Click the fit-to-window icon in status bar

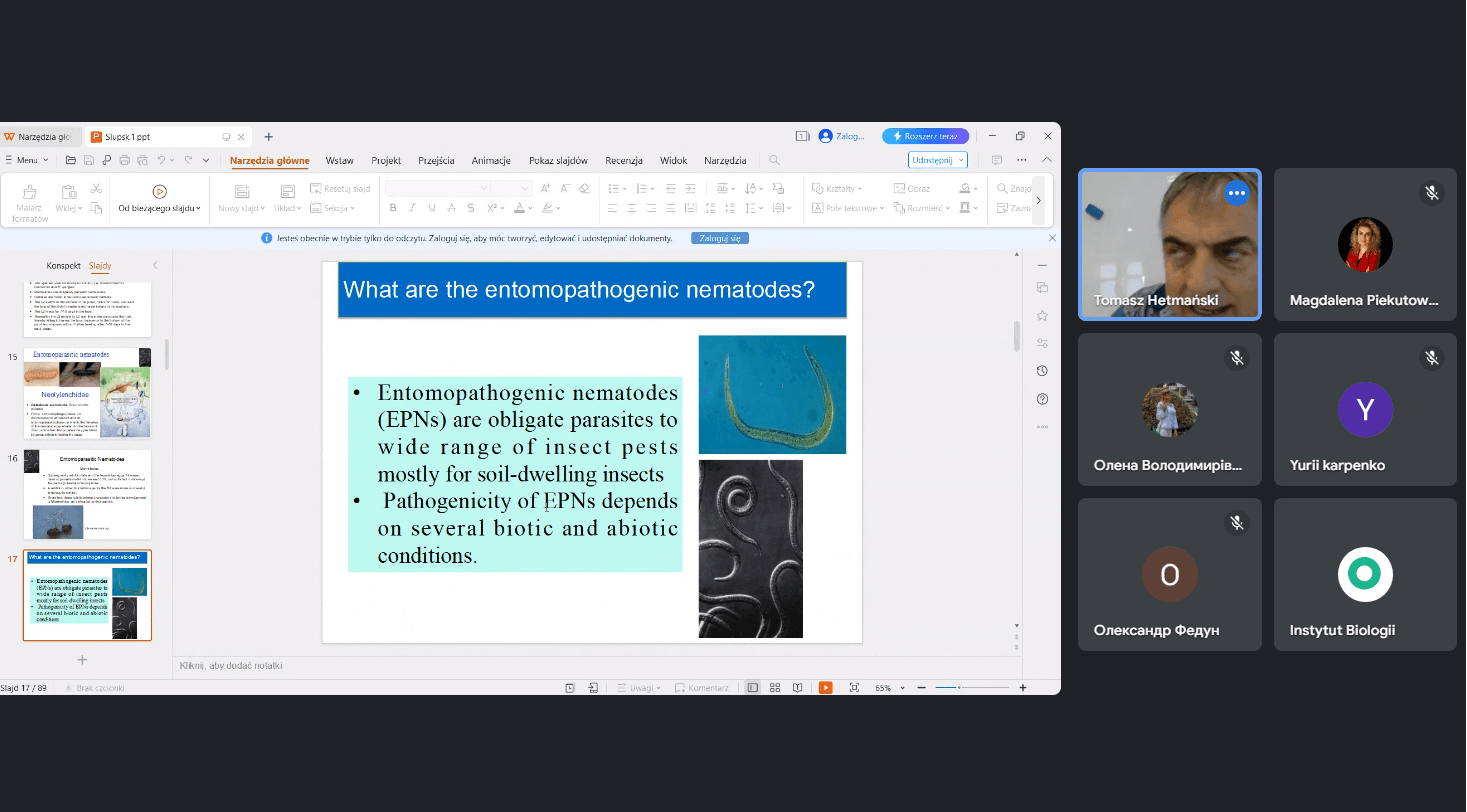tap(854, 688)
